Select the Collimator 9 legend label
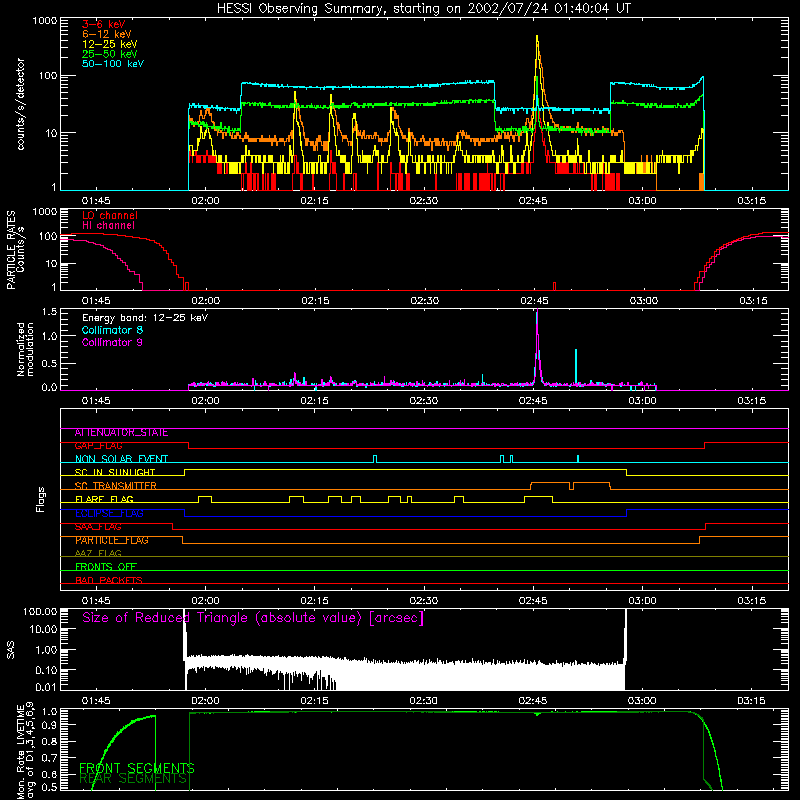This screenshot has height=800, width=800. point(112,342)
